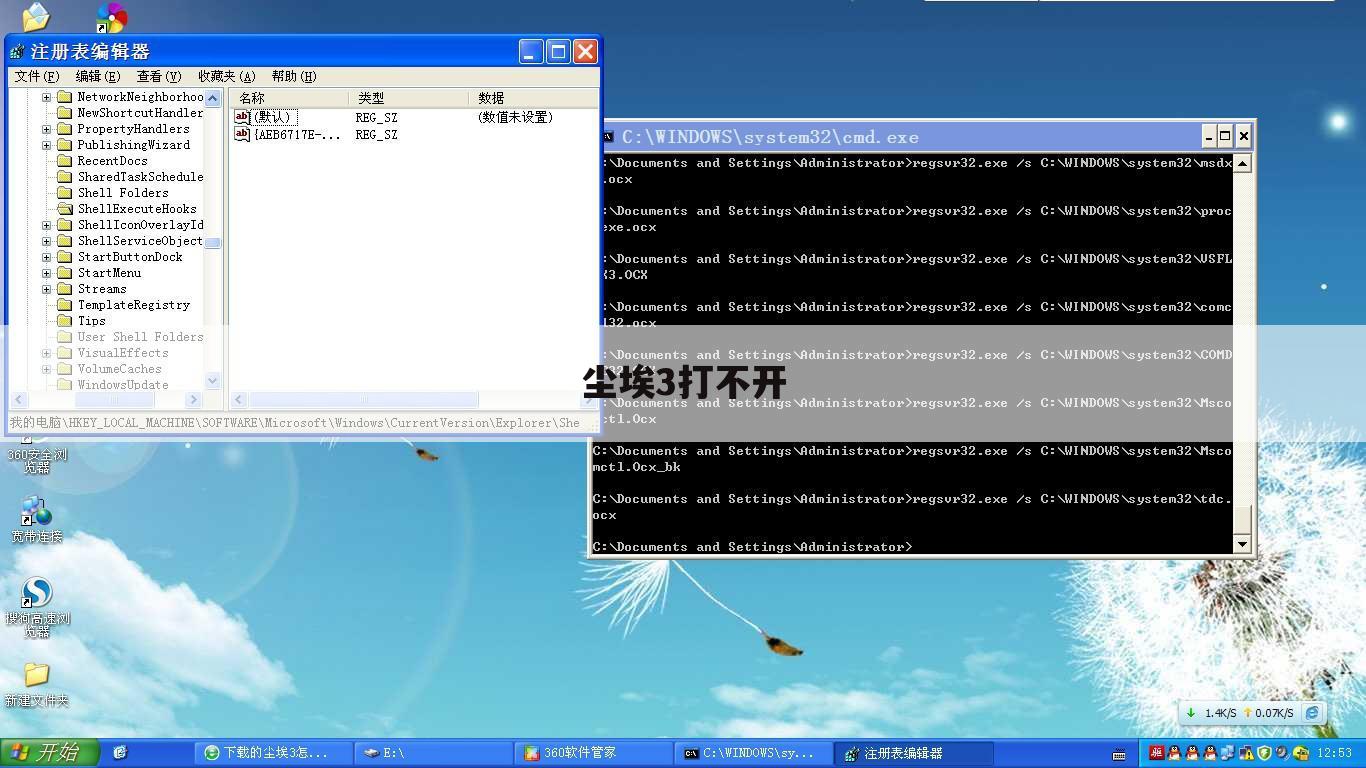The width and height of the screenshot is (1366, 768).
Task: Click the ShellExecuteHooks open folder icon
Action: [x=65, y=209]
